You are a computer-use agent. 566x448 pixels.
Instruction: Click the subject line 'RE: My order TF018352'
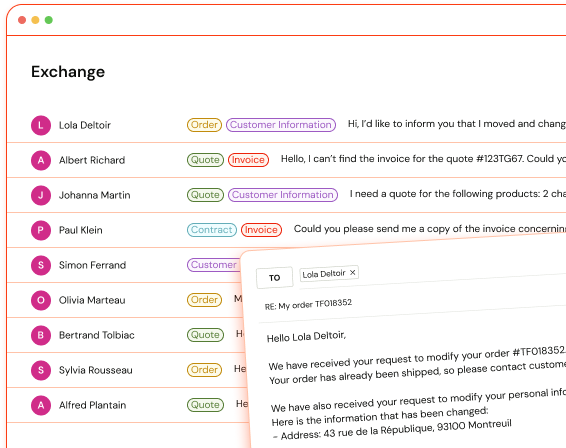[x=308, y=304]
